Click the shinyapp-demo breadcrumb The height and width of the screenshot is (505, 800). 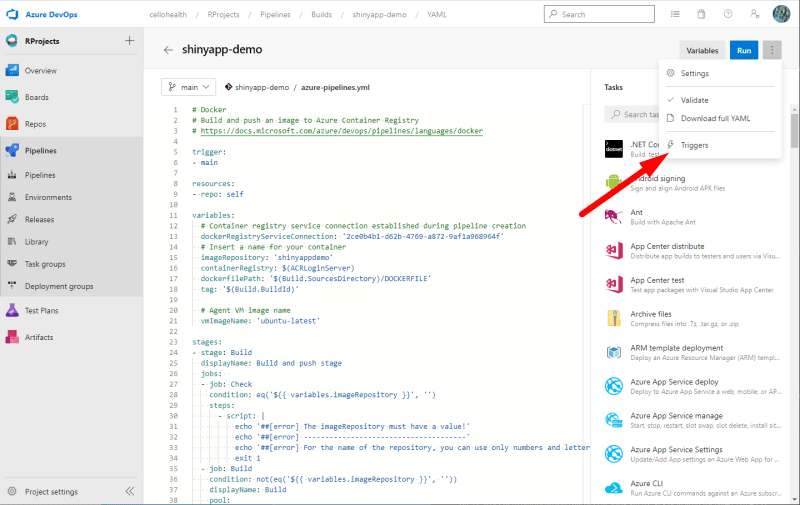tap(380, 14)
